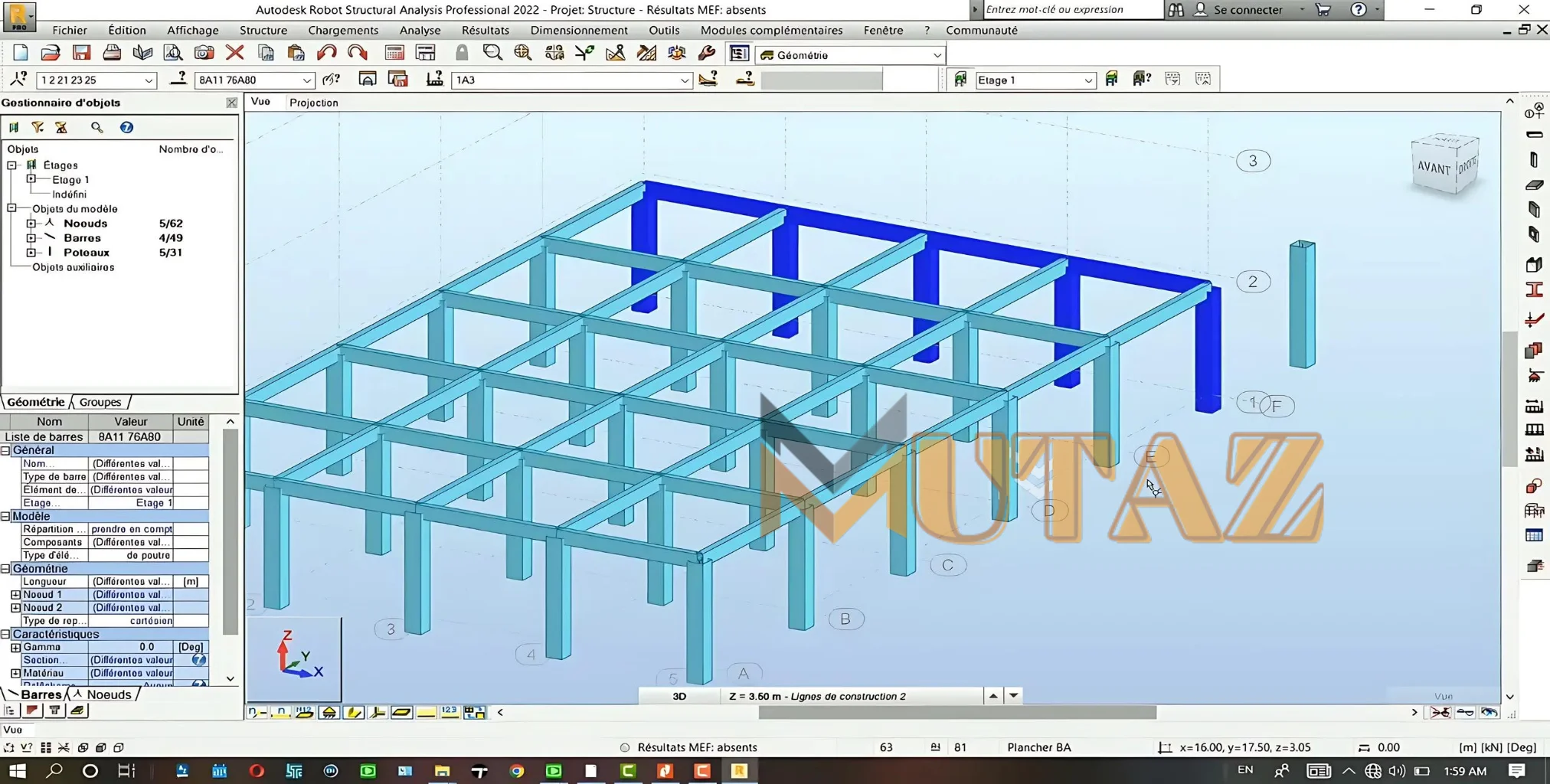This screenshot has width=1550, height=784.
Task: Open the Structure menu
Action: click(x=263, y=30)
